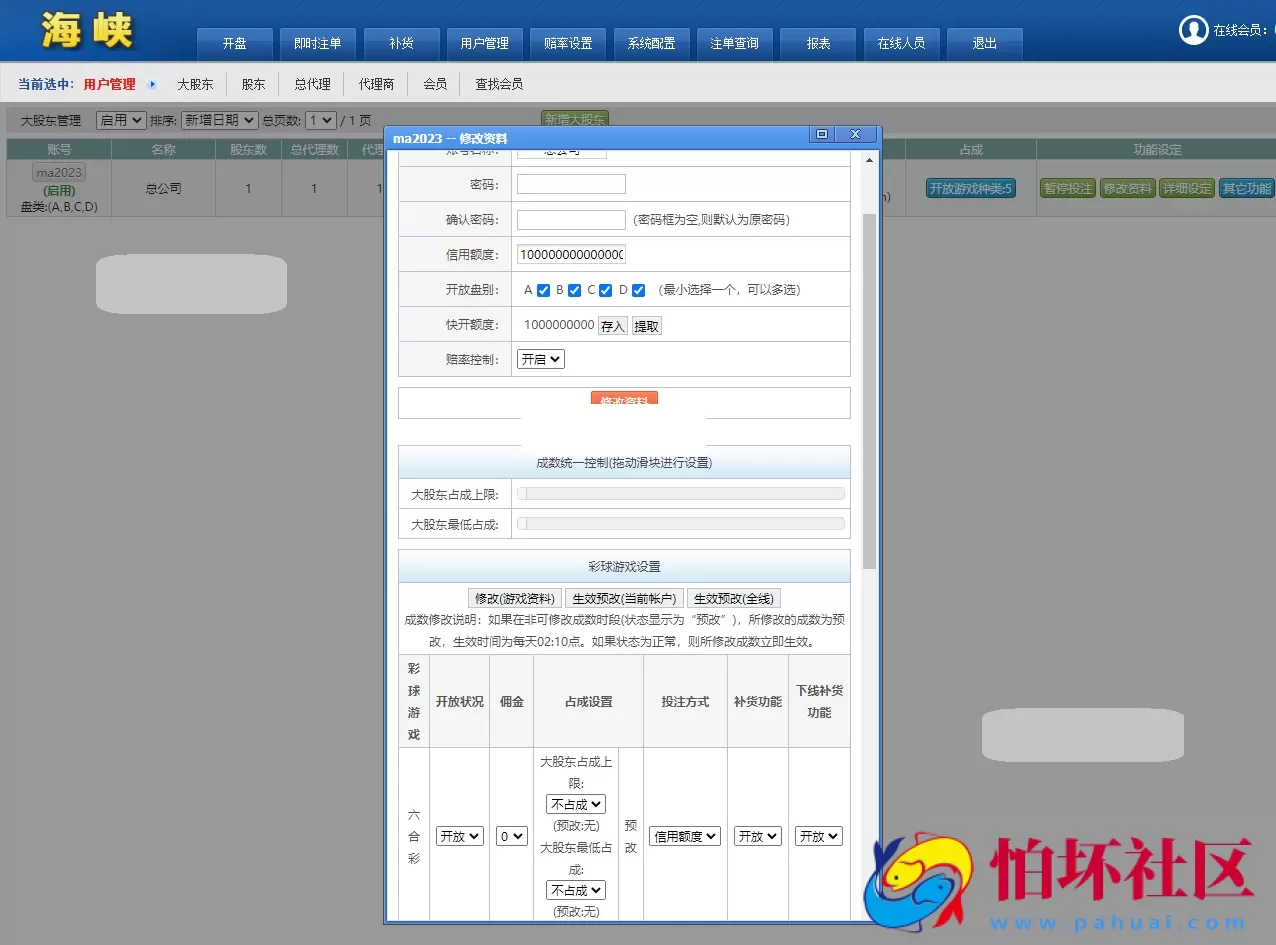The image size is (1276, 945).
Task: Click the 暂停投注 badge for 总公司
Action: click(x=1067, y=187)
